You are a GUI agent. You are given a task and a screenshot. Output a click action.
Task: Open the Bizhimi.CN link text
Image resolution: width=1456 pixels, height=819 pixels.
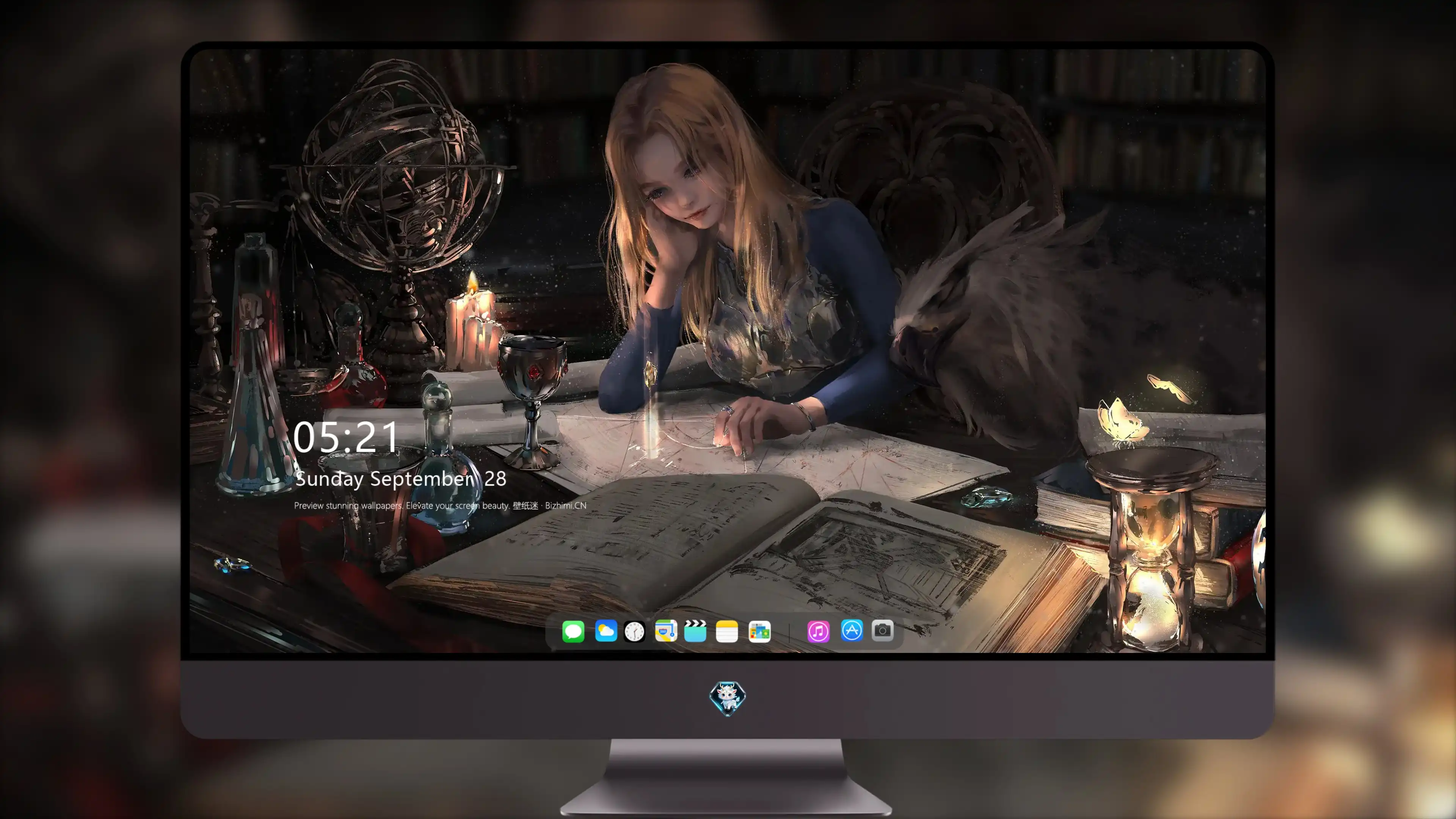pyautogui.click(x=566, y=505)
